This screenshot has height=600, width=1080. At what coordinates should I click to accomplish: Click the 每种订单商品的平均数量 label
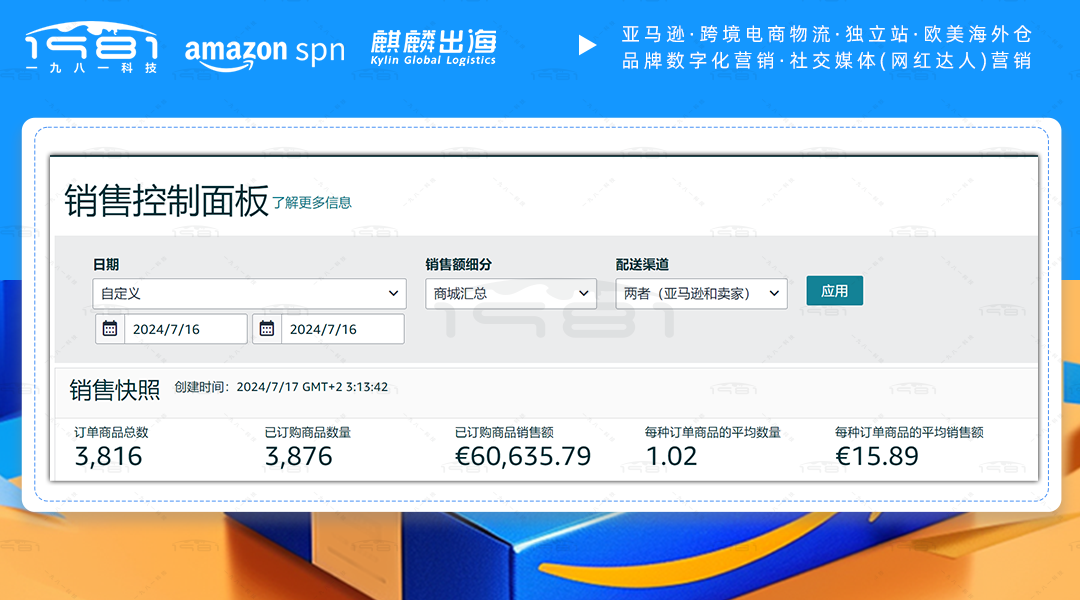pos(713,433)
